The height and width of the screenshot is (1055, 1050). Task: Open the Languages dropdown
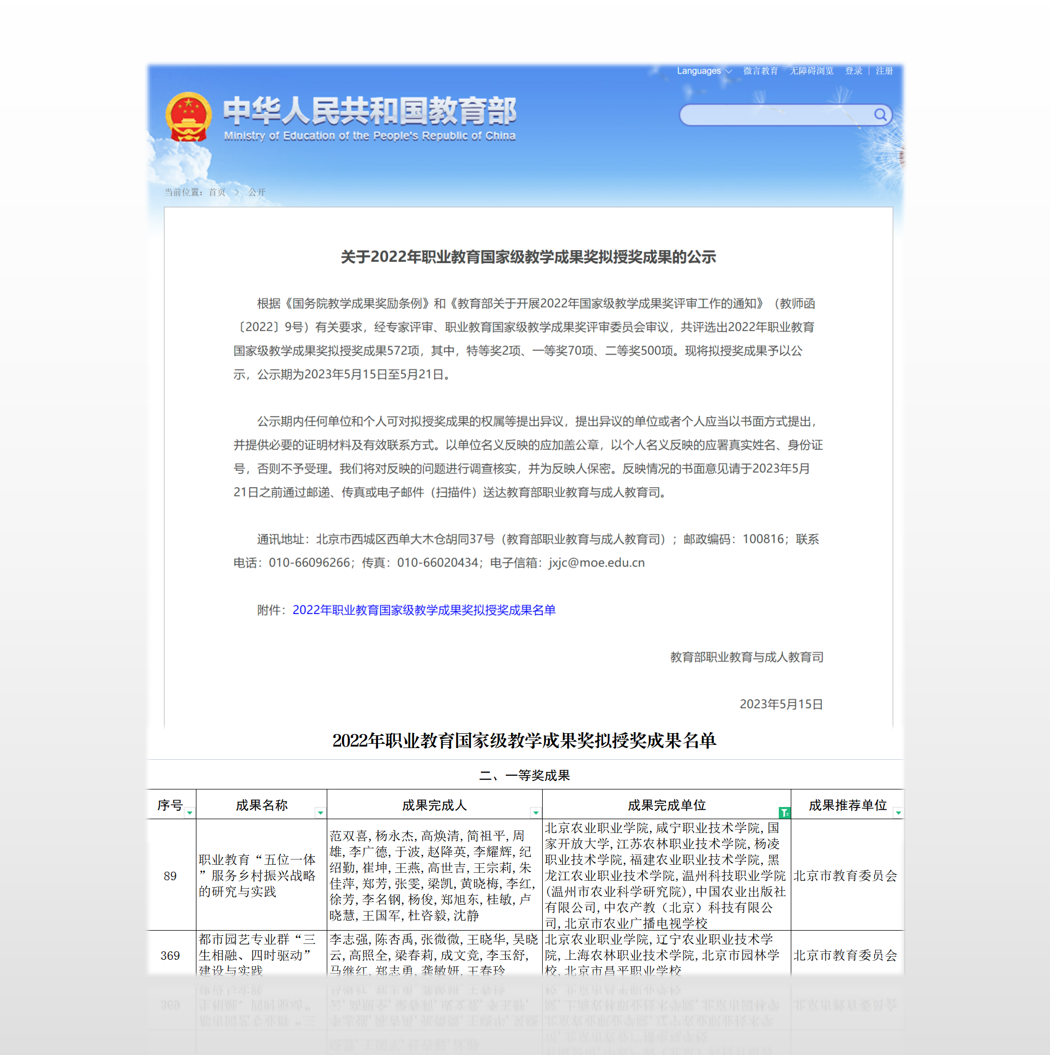coord(704,71)
